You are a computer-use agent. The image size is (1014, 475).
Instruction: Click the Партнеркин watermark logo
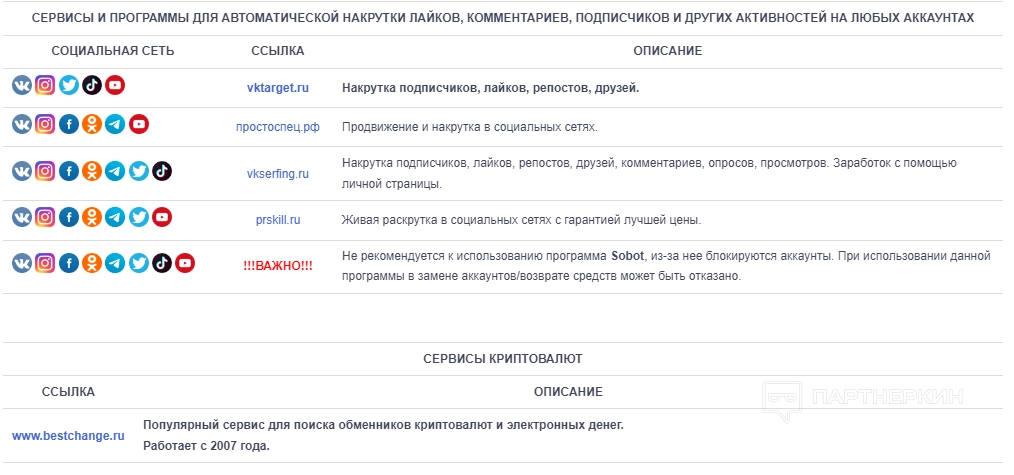click(x=864, y=398)
